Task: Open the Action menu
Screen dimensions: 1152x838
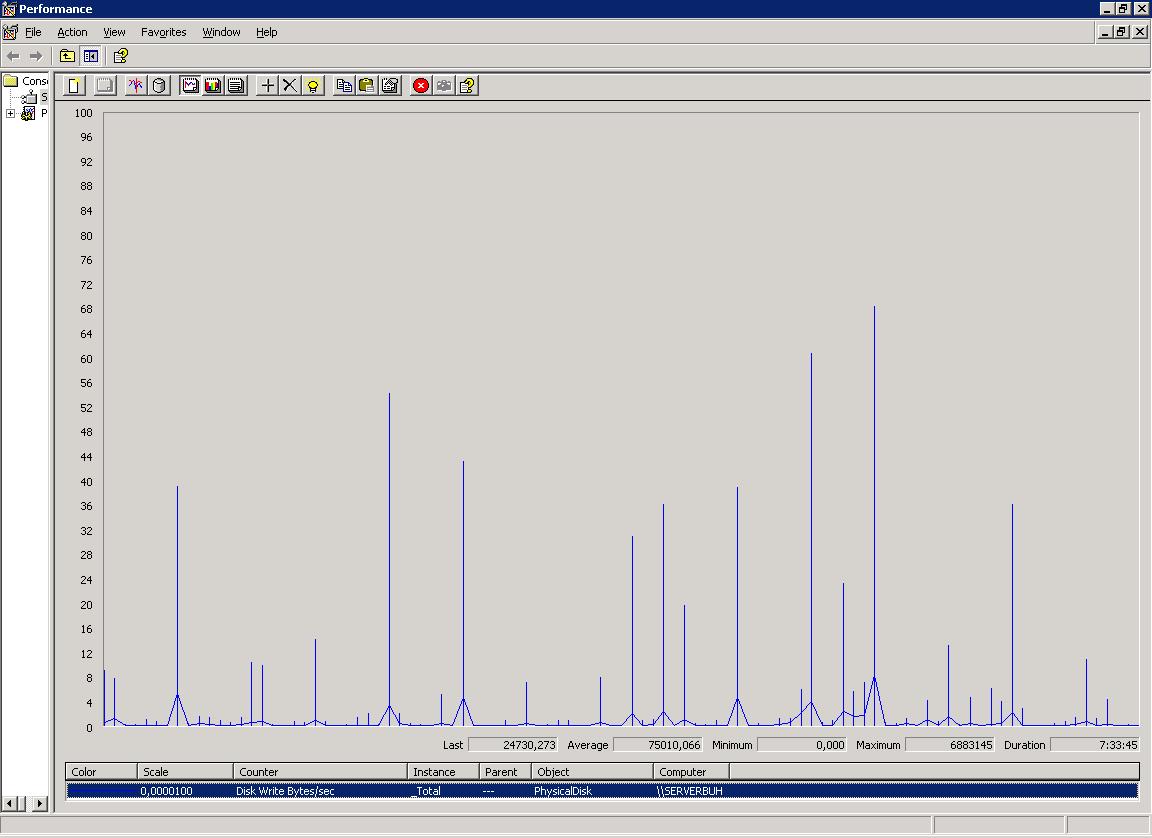Action: [72, 32]
